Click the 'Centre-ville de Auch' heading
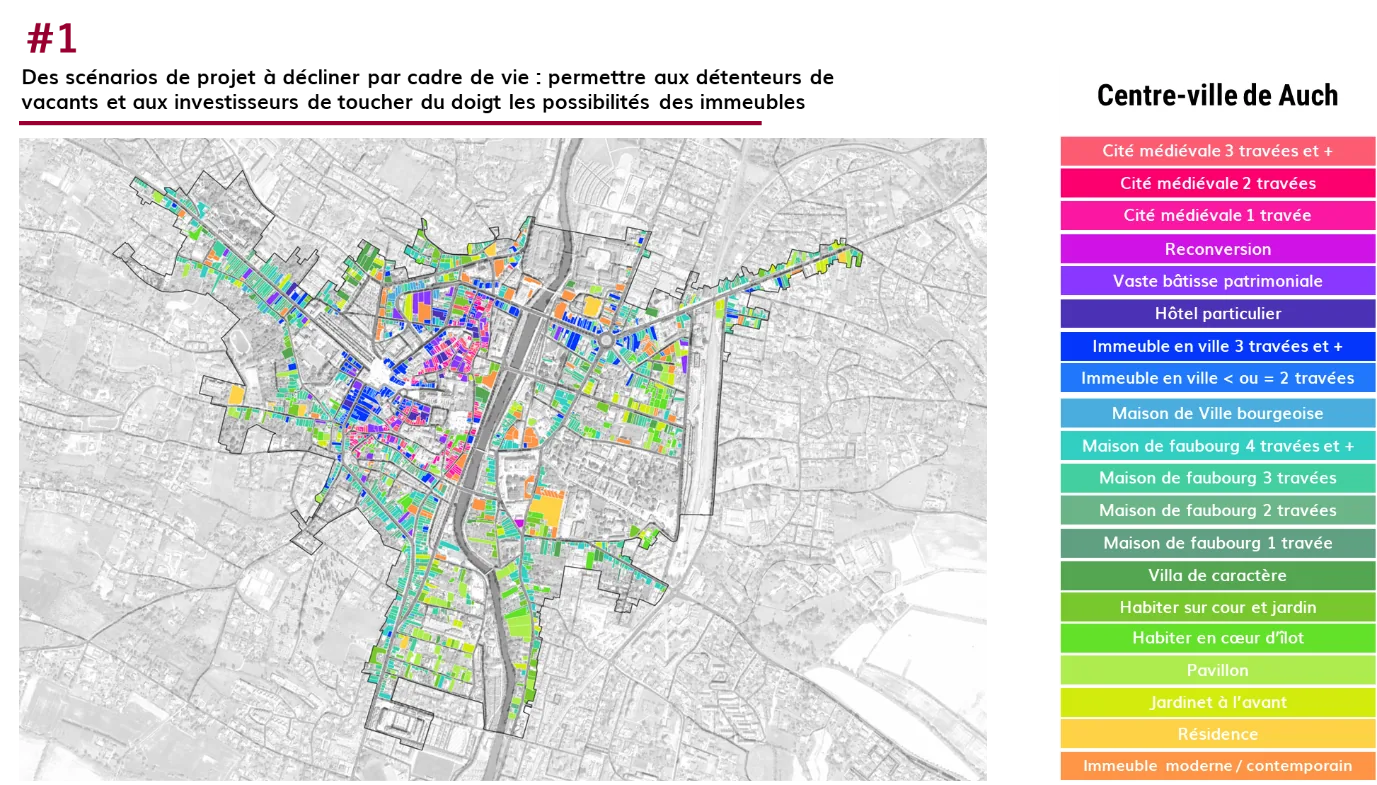The height and width of the screenshot is (785, 1377). [1217, 95]
